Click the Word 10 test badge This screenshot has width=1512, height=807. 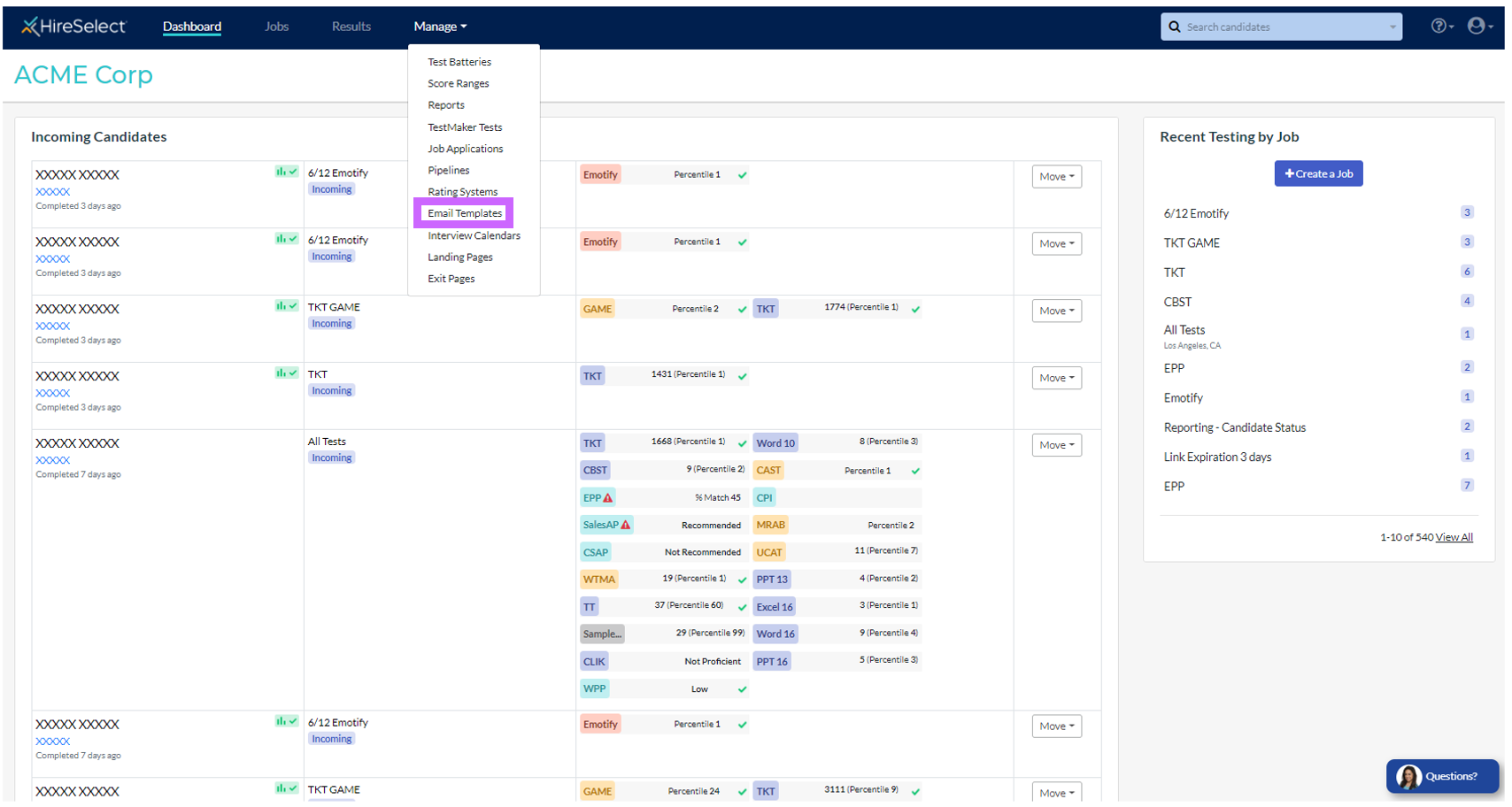click(x=775, y=443)
